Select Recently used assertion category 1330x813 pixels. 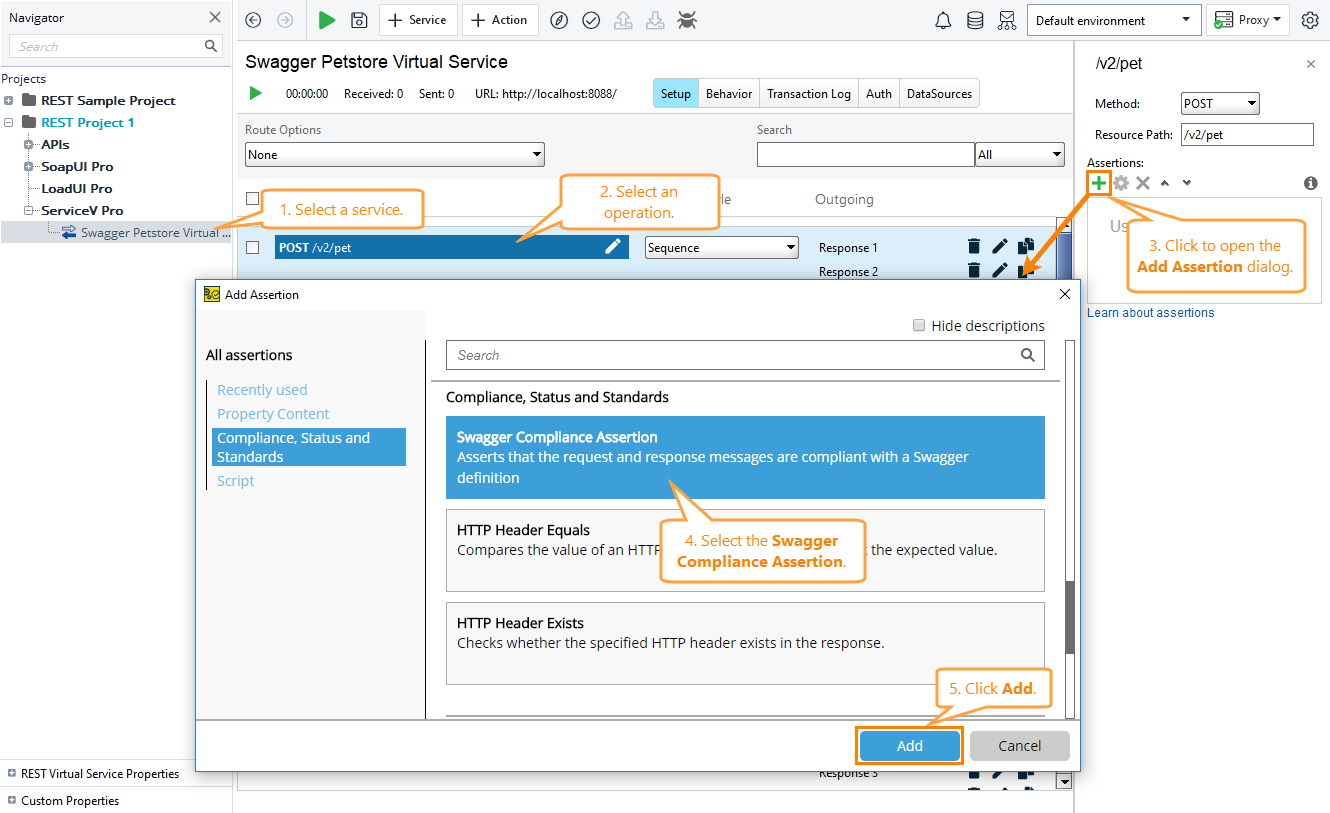point(262,390)
